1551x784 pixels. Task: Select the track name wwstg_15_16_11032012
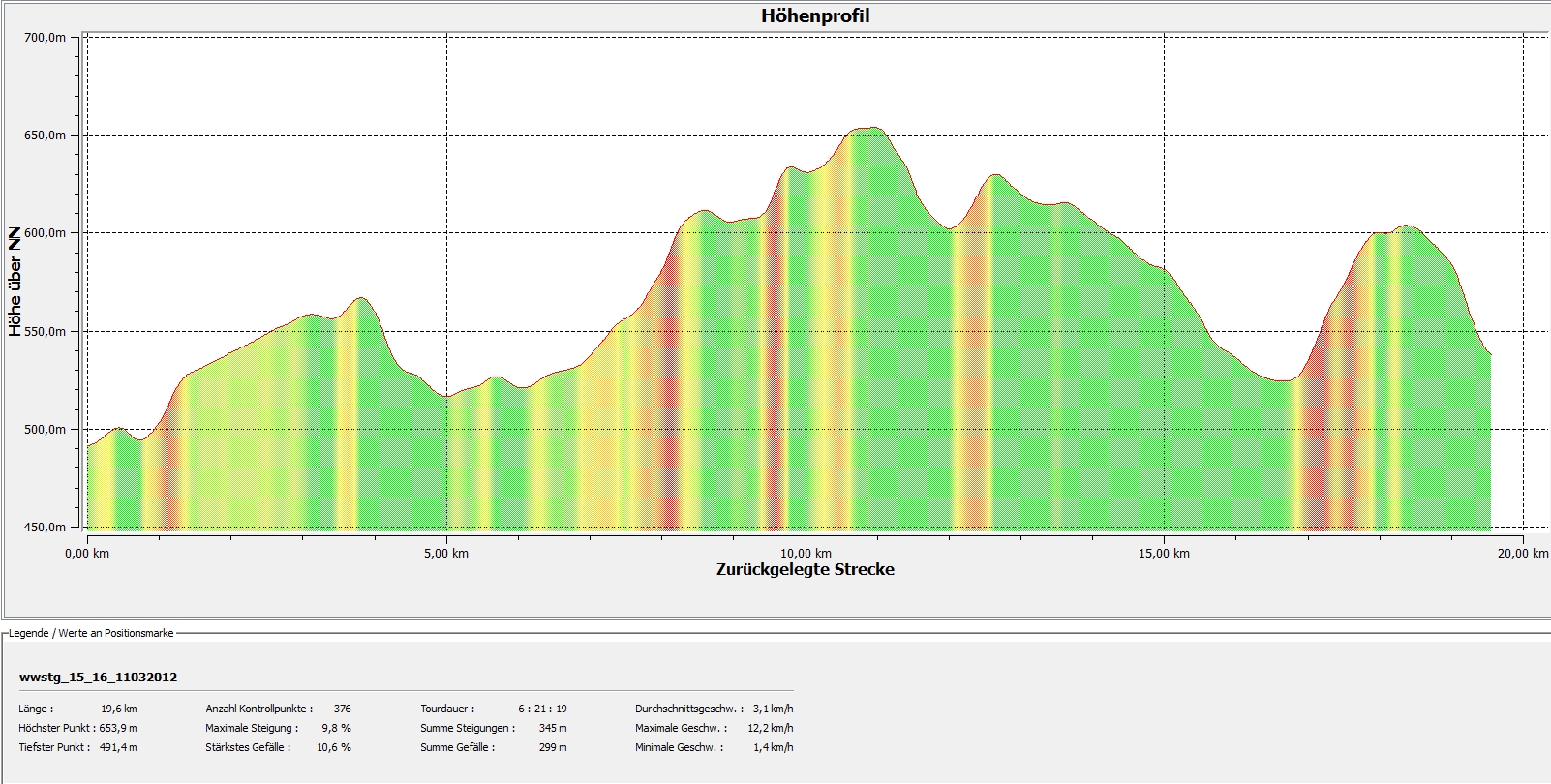click(x=98, y=678)
